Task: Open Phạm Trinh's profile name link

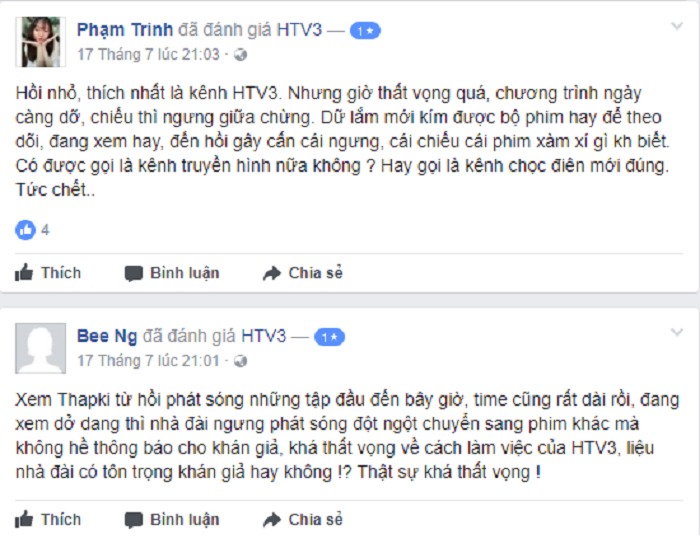Action: 125,30
